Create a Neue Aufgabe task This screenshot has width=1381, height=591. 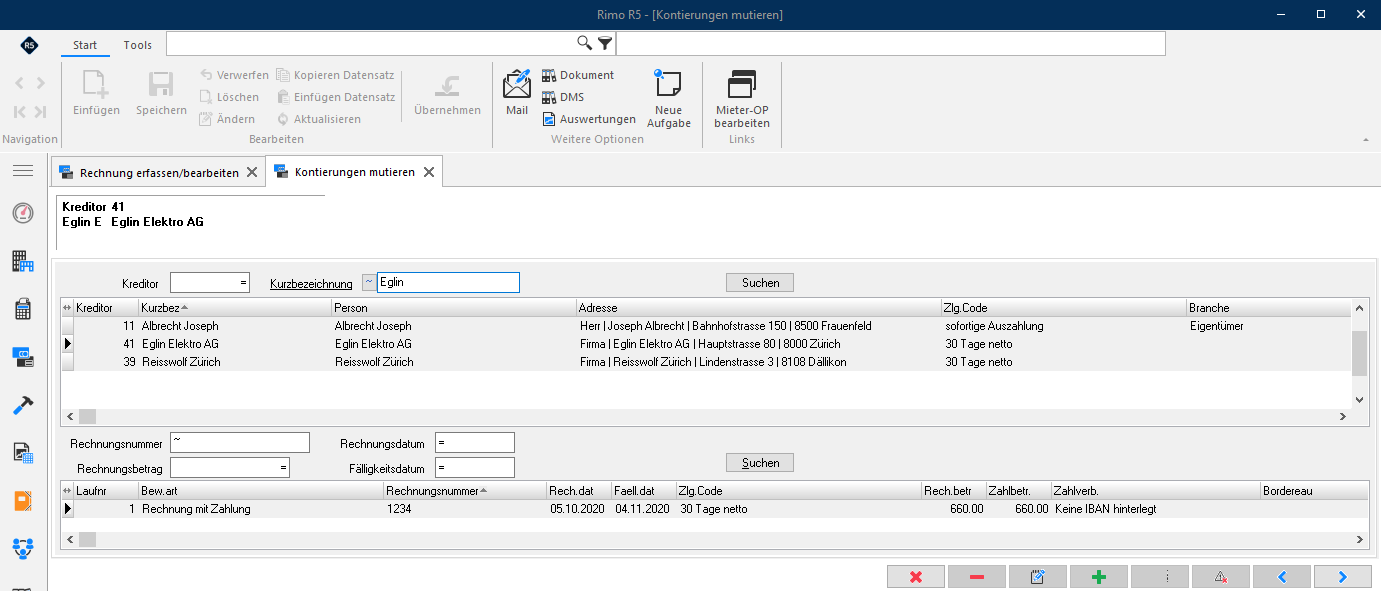[668, 98]
